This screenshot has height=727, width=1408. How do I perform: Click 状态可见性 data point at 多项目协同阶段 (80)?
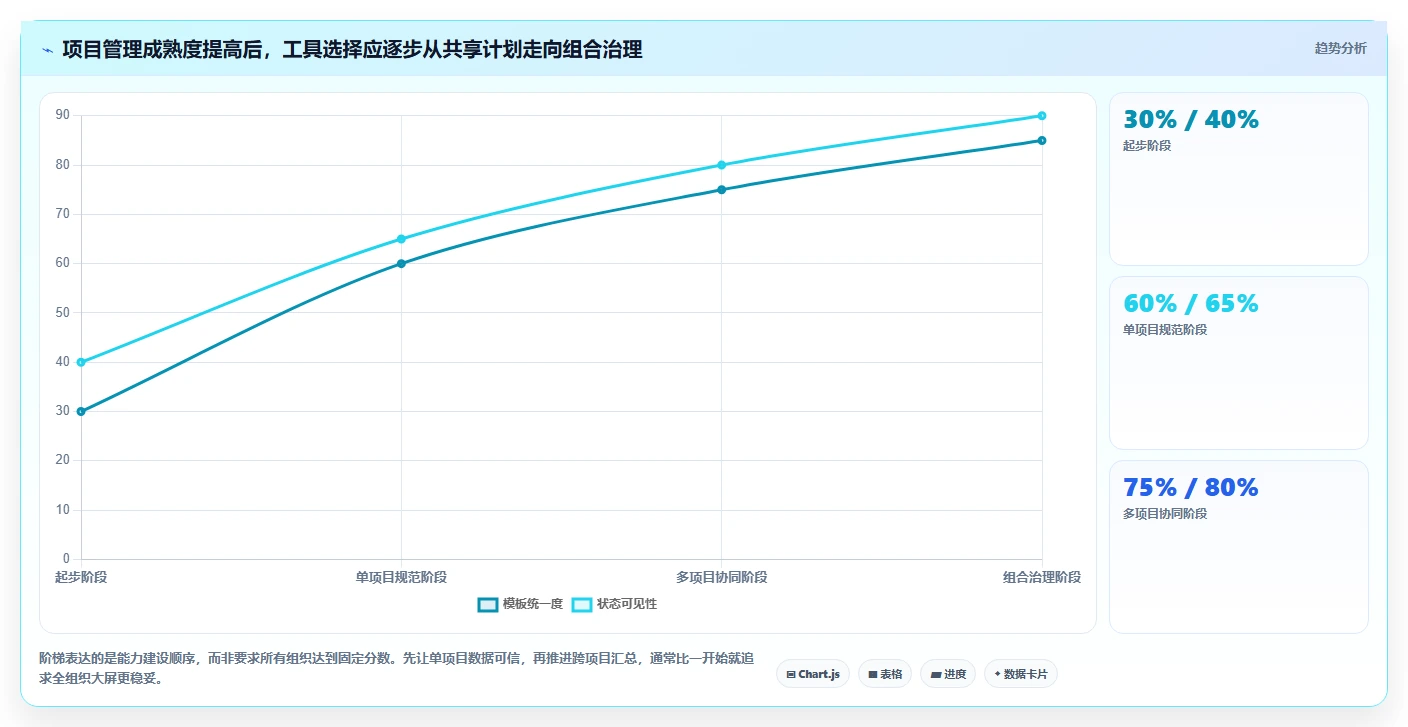721,165
